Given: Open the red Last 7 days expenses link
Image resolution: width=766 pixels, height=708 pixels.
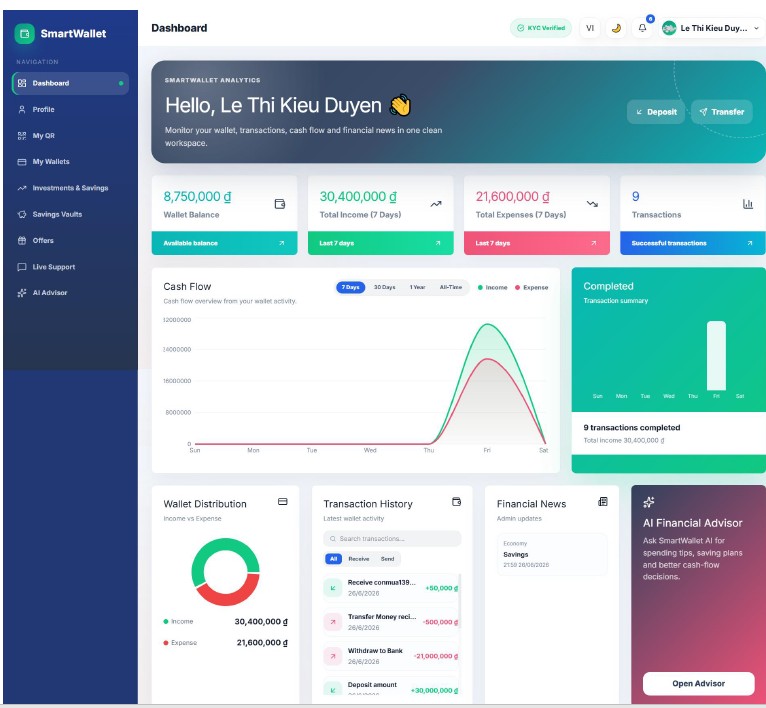Looking at the screenshot, I should [537, 243].
